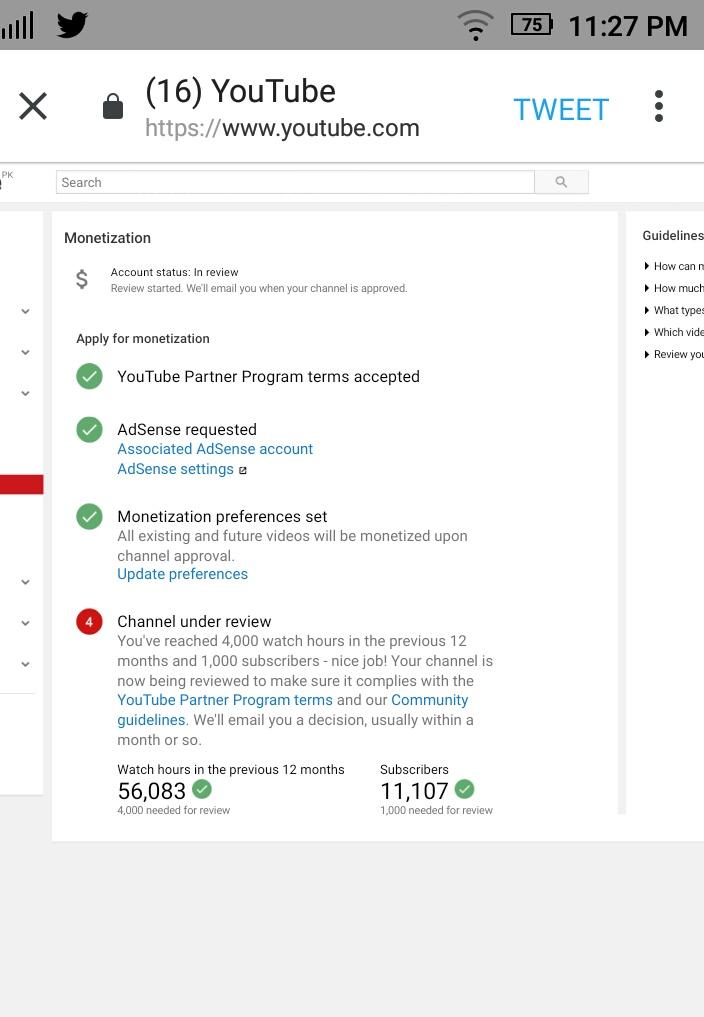
Task: Click the dollar sign account status icon
Action: (x=82, y=279)
